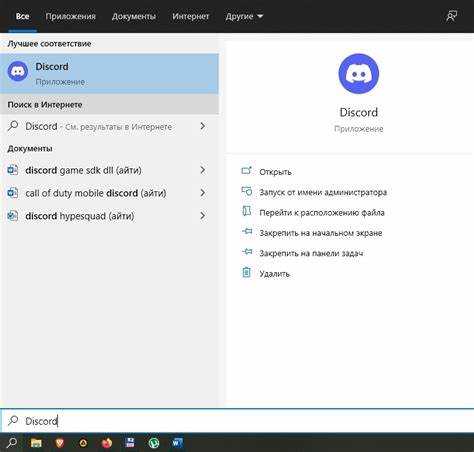Choose Перейти к расположению файла
This screenshot has height=452, width=474.
322,213
